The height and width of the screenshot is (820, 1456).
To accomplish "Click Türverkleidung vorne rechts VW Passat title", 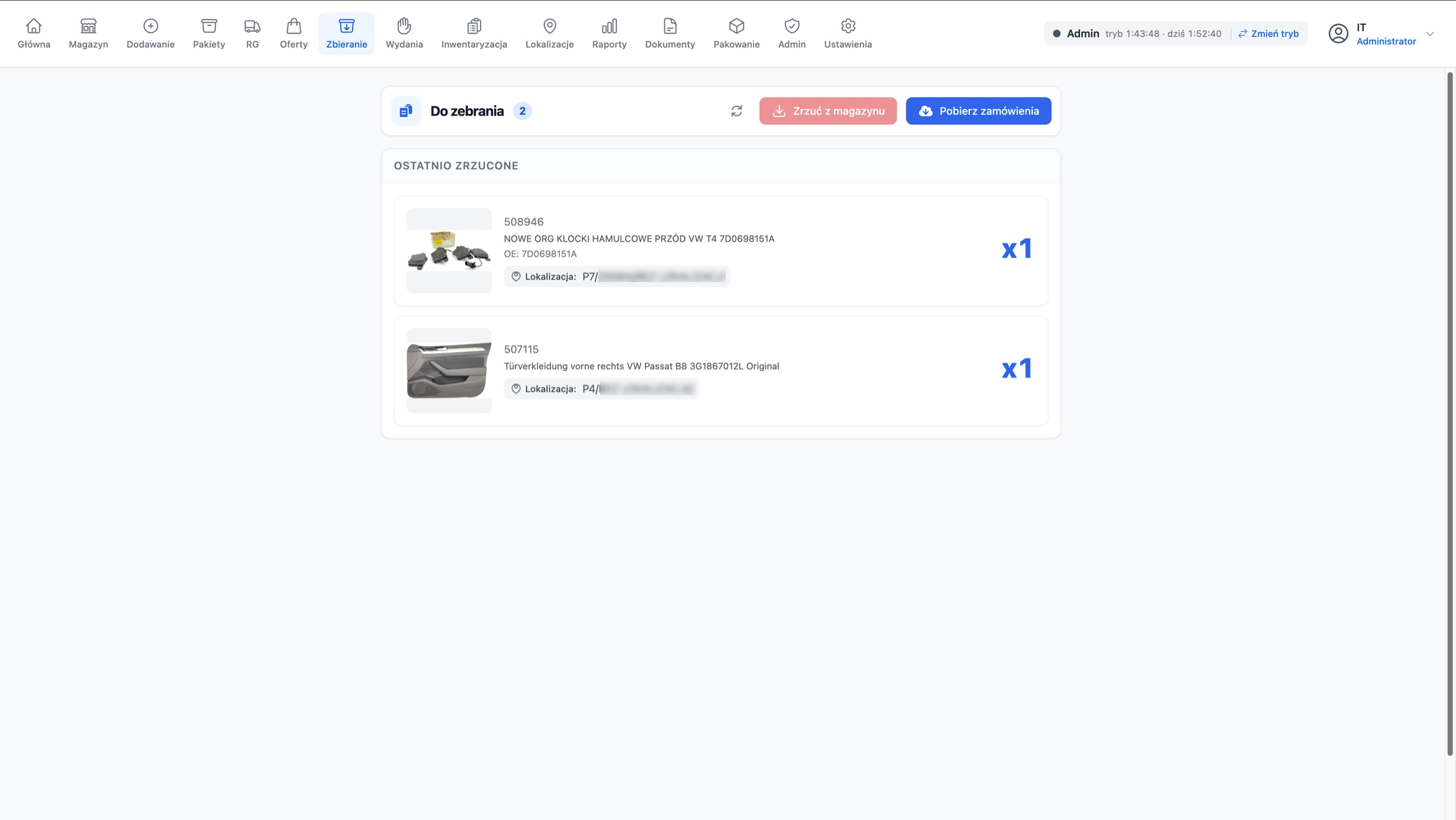I will tap(641, 366).
